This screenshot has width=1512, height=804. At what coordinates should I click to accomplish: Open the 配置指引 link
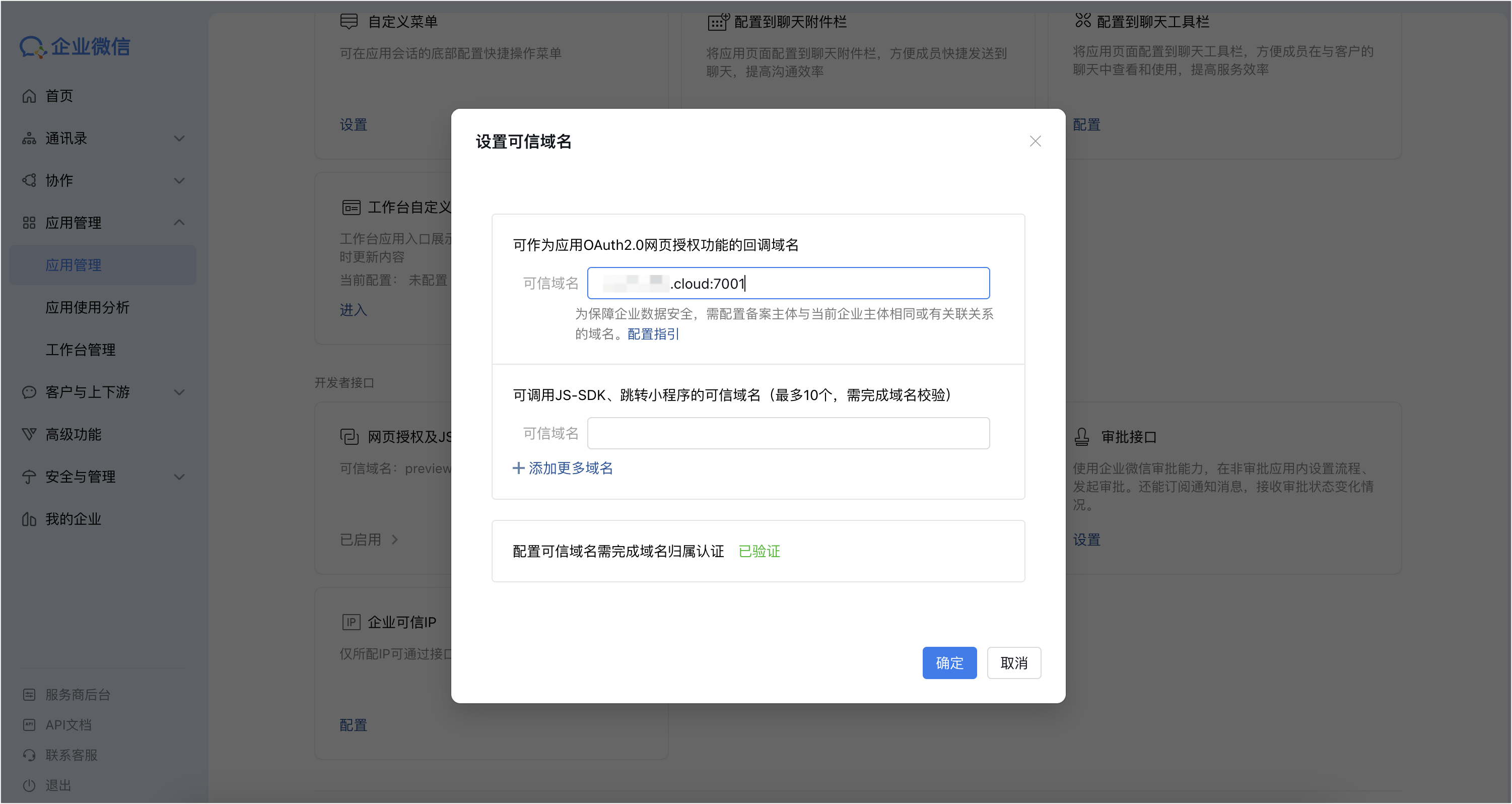(653, 334)
